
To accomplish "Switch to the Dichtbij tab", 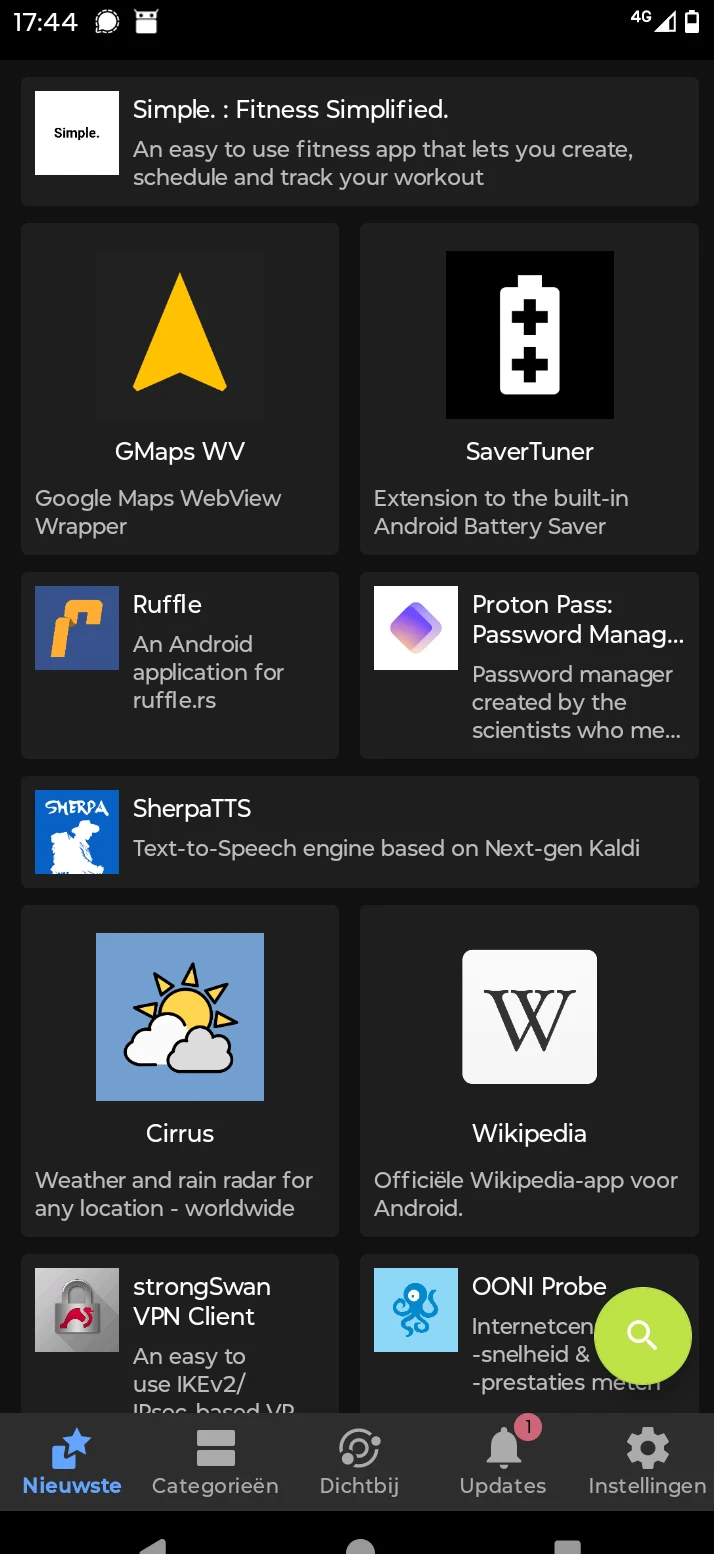I will pyautogui.click(x=359, y=1461).
